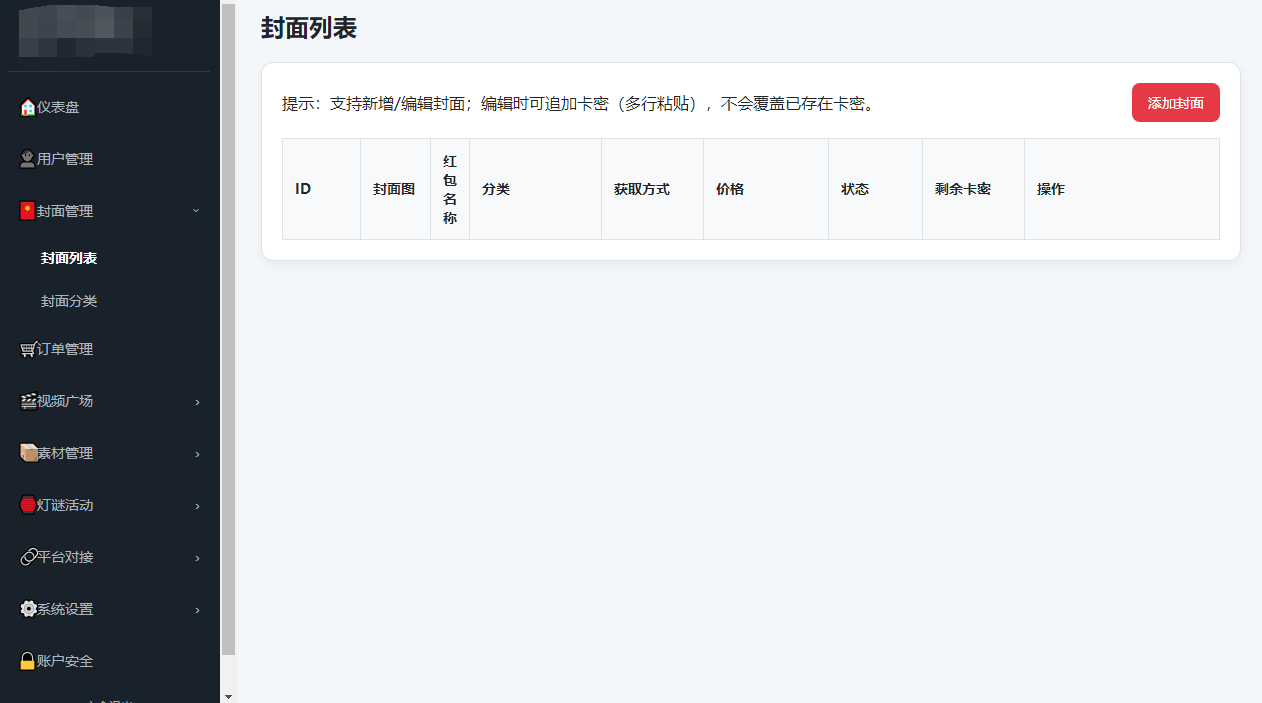Expand the 素材管理 submenu arrow
The height and width of the screenshot is (703, 1262).
pos(197,454)
